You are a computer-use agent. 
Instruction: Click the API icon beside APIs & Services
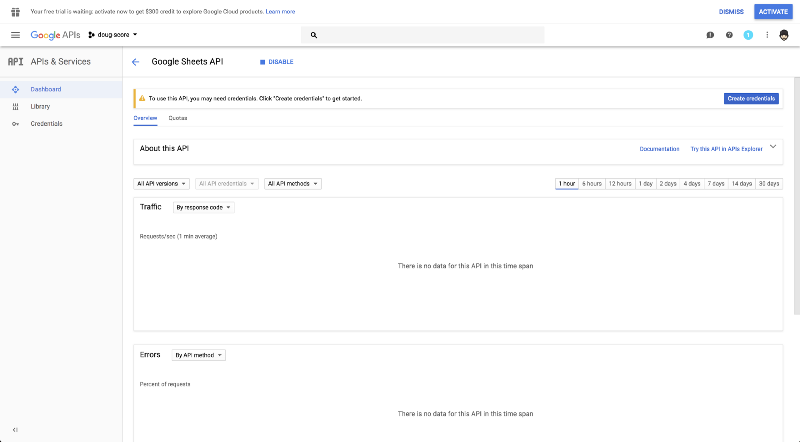(15, 62)
